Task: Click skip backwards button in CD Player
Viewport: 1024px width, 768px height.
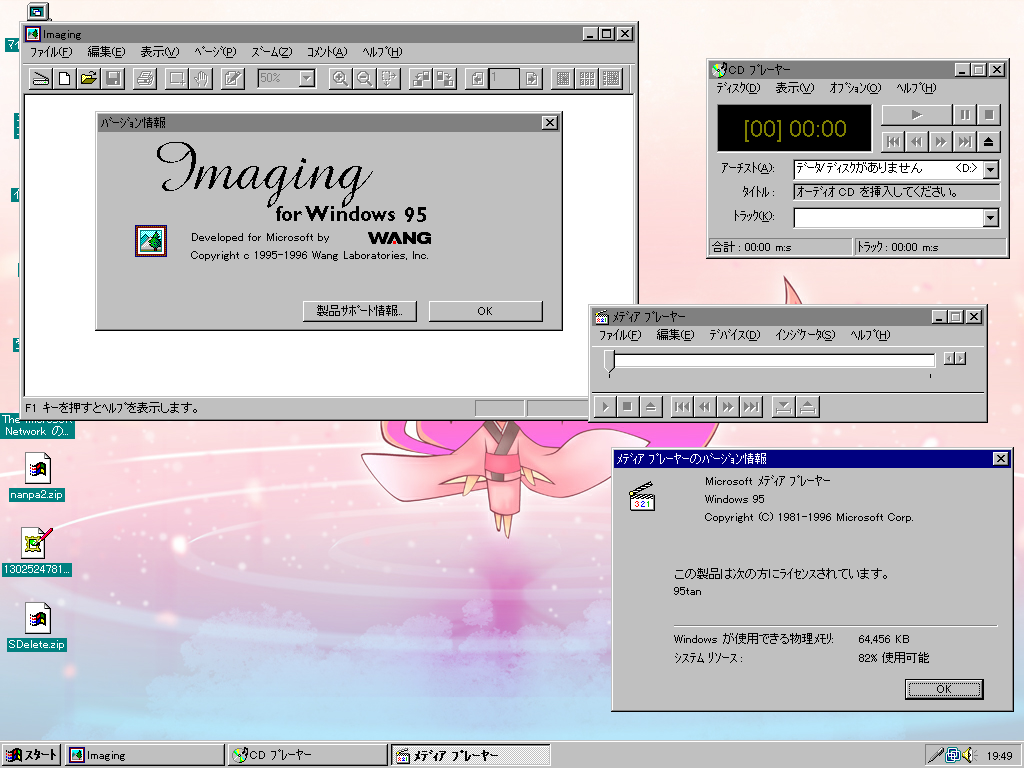Action: pos(917,142)
